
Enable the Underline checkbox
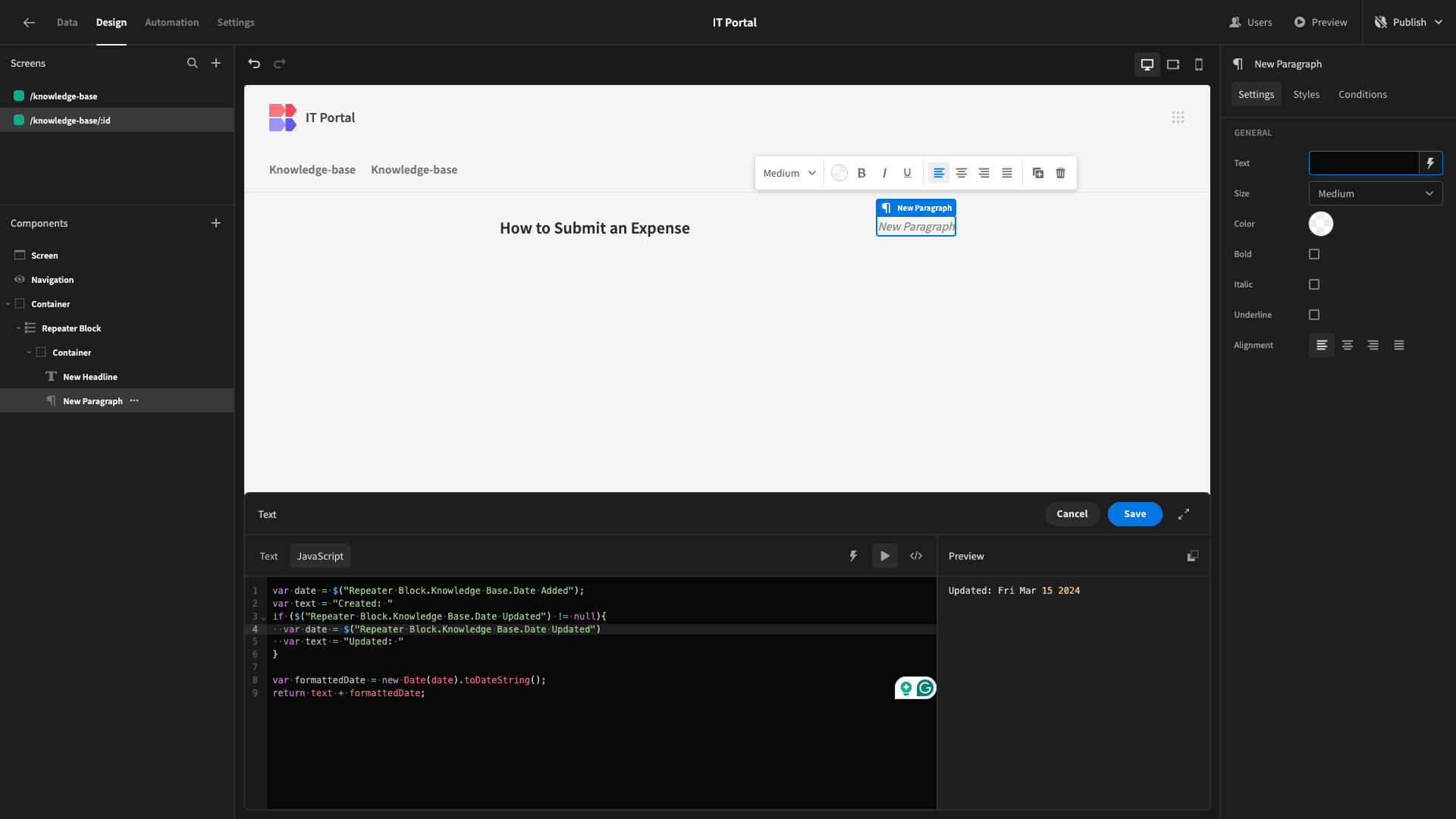tap(1314, 315)
